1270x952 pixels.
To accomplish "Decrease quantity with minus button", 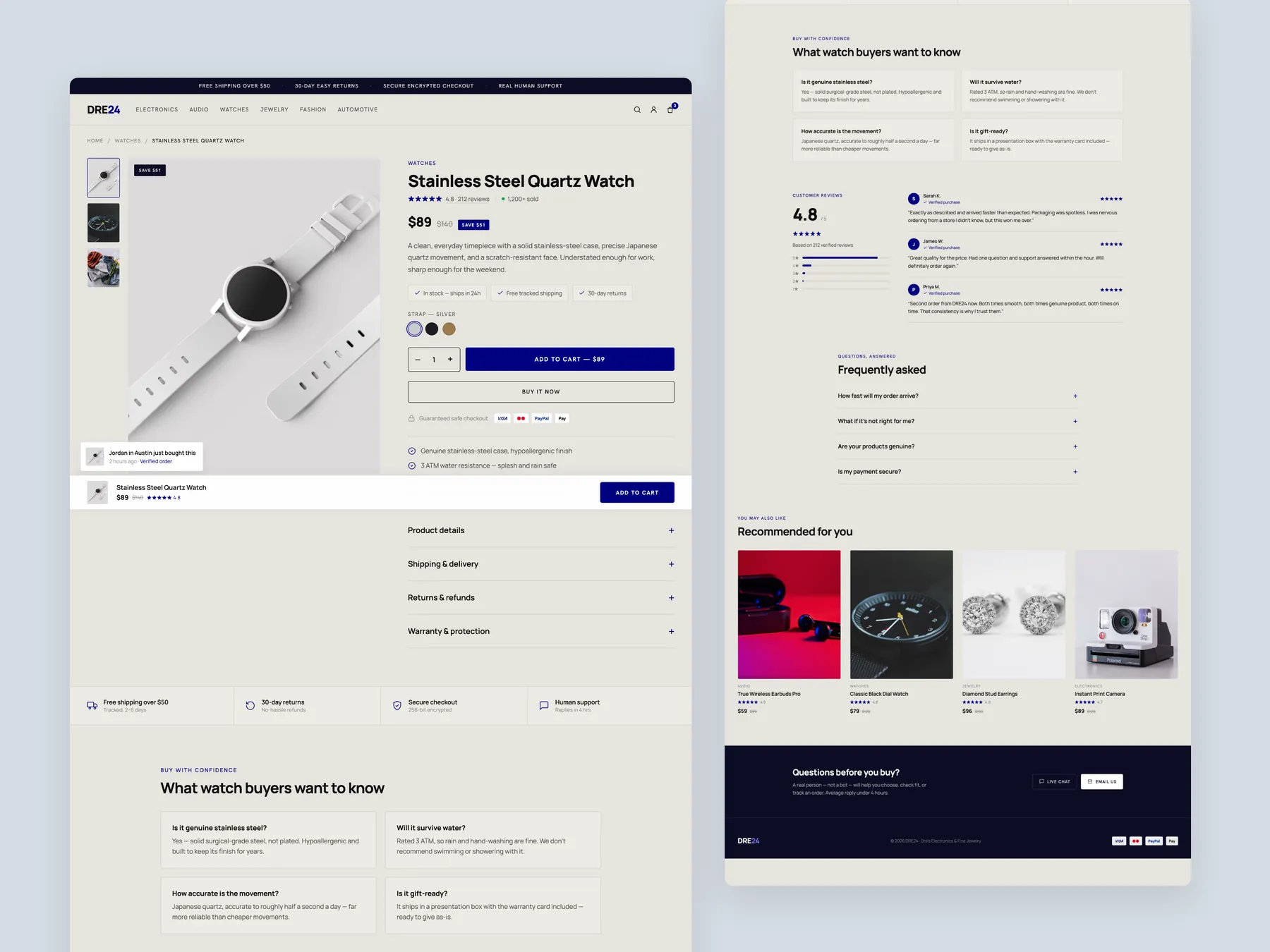I will pyautogui.click(x=418, y=360).
